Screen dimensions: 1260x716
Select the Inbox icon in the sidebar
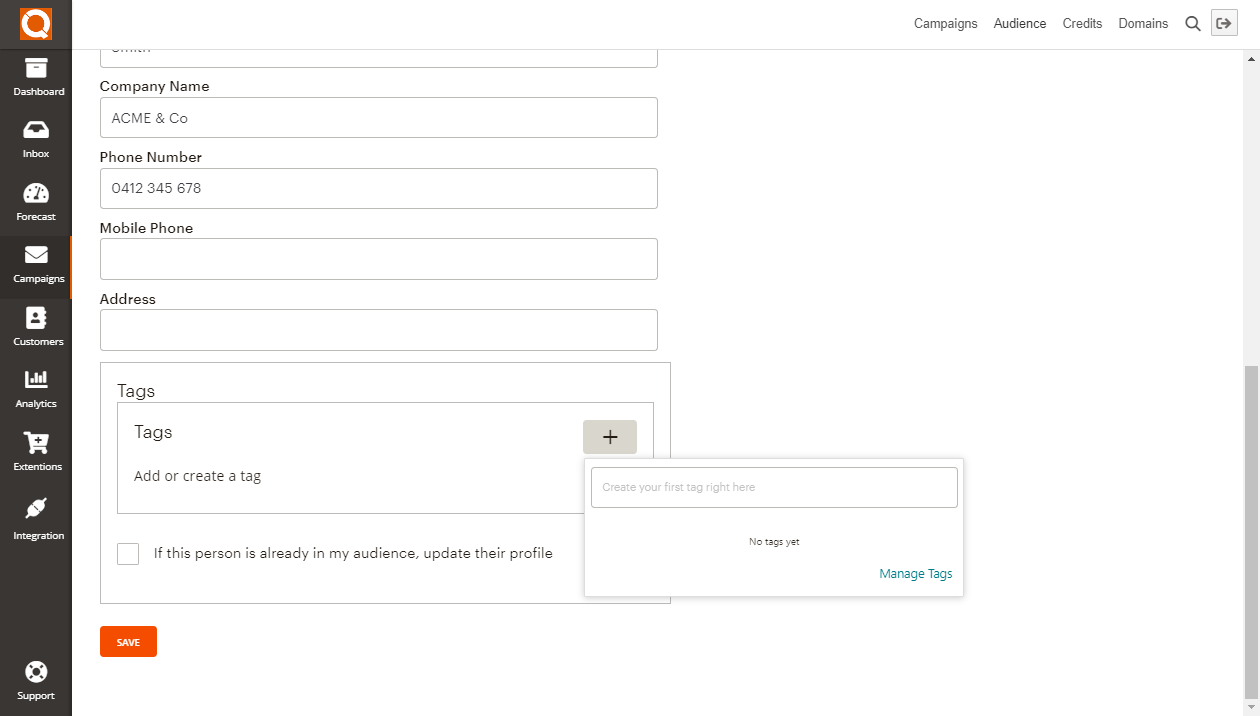pos(36,138)
